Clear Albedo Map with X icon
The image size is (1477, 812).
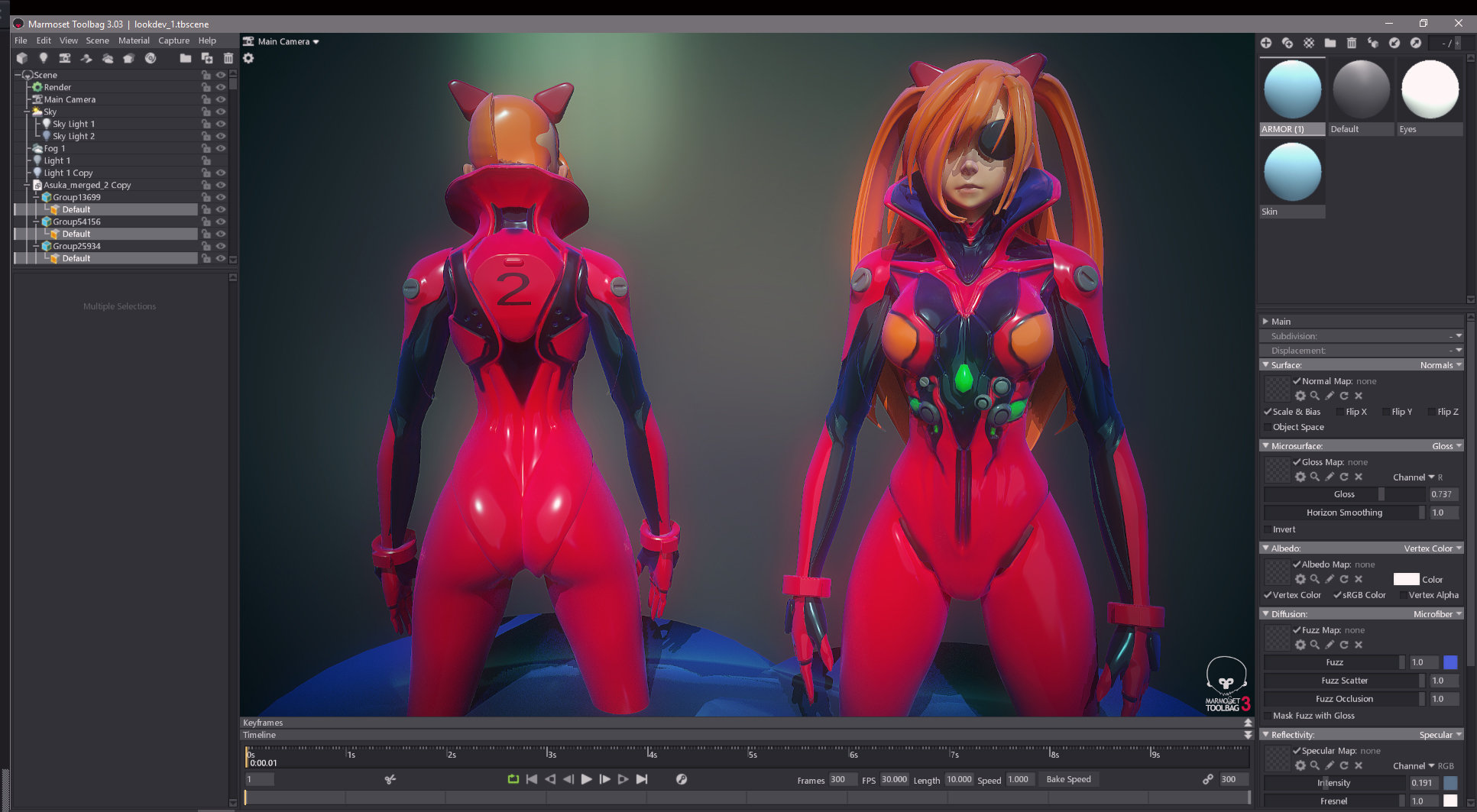1359,579
